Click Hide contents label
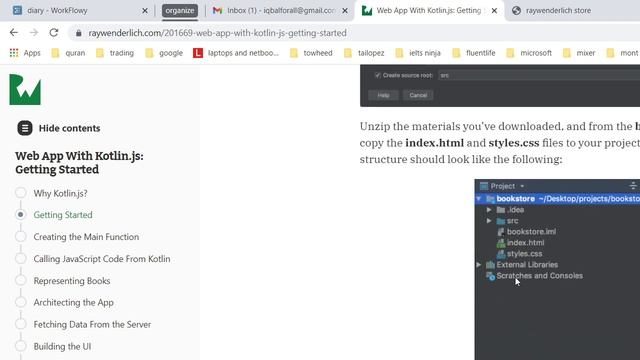 pyautogui.click(x=69, y=128)
